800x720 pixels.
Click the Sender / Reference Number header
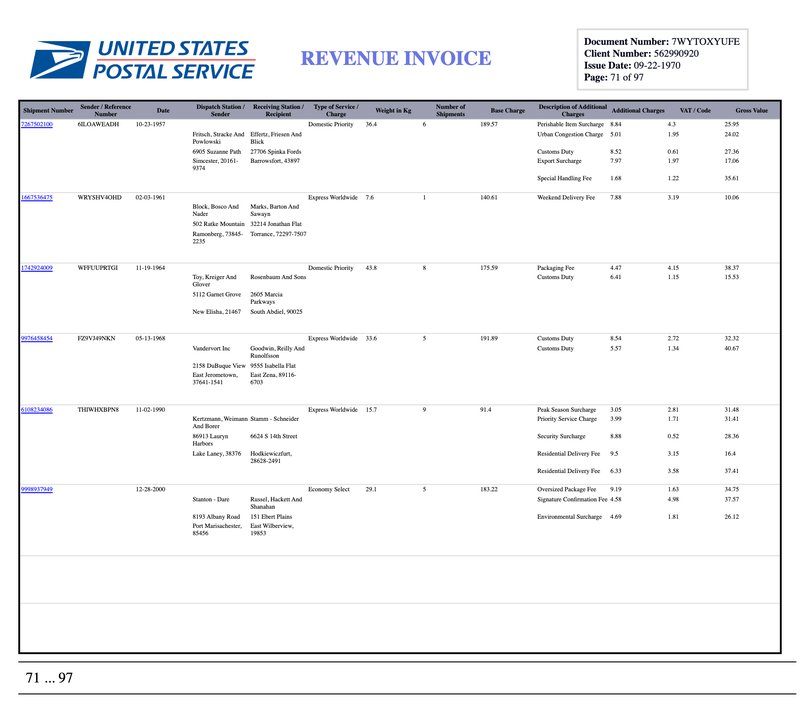click(x=105, y=110)
